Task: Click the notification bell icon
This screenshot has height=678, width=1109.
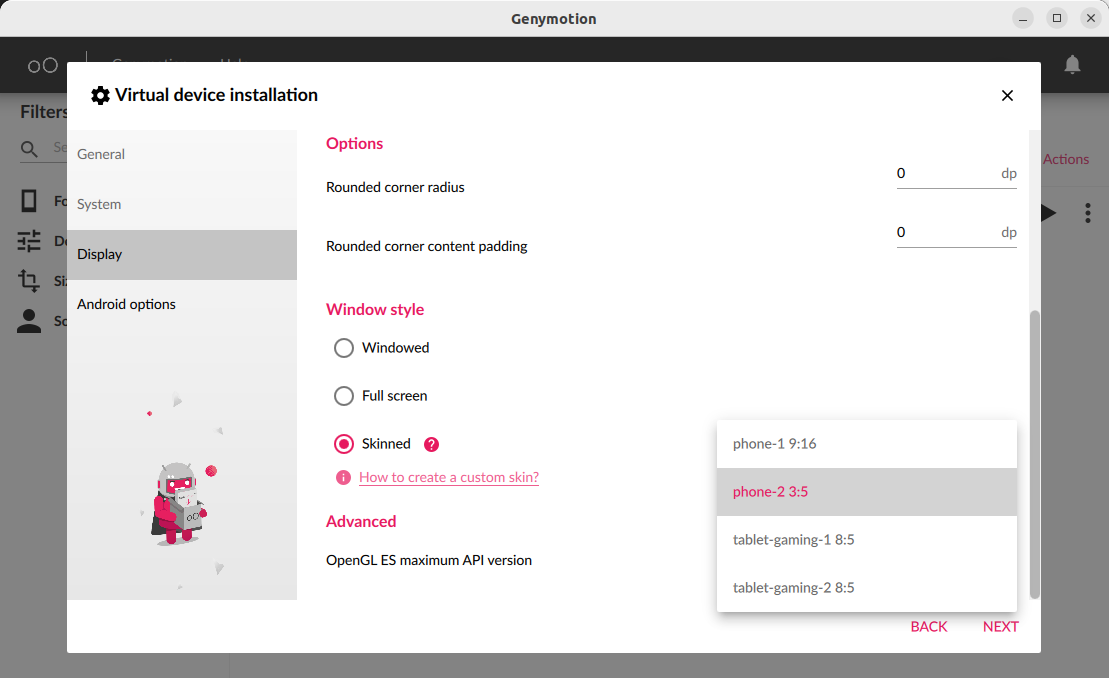Action: pyautogui.click(x=1072, y=65)
